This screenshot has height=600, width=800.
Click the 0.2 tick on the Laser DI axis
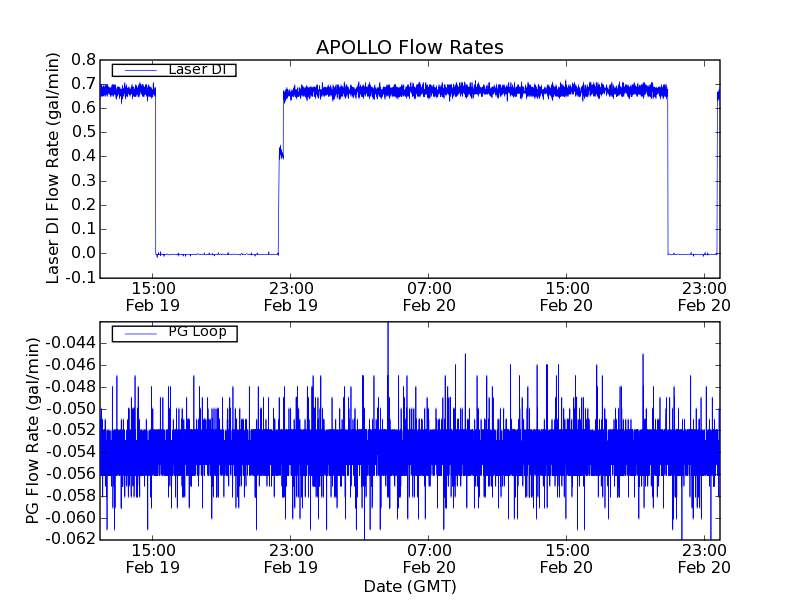pos(84,205)
